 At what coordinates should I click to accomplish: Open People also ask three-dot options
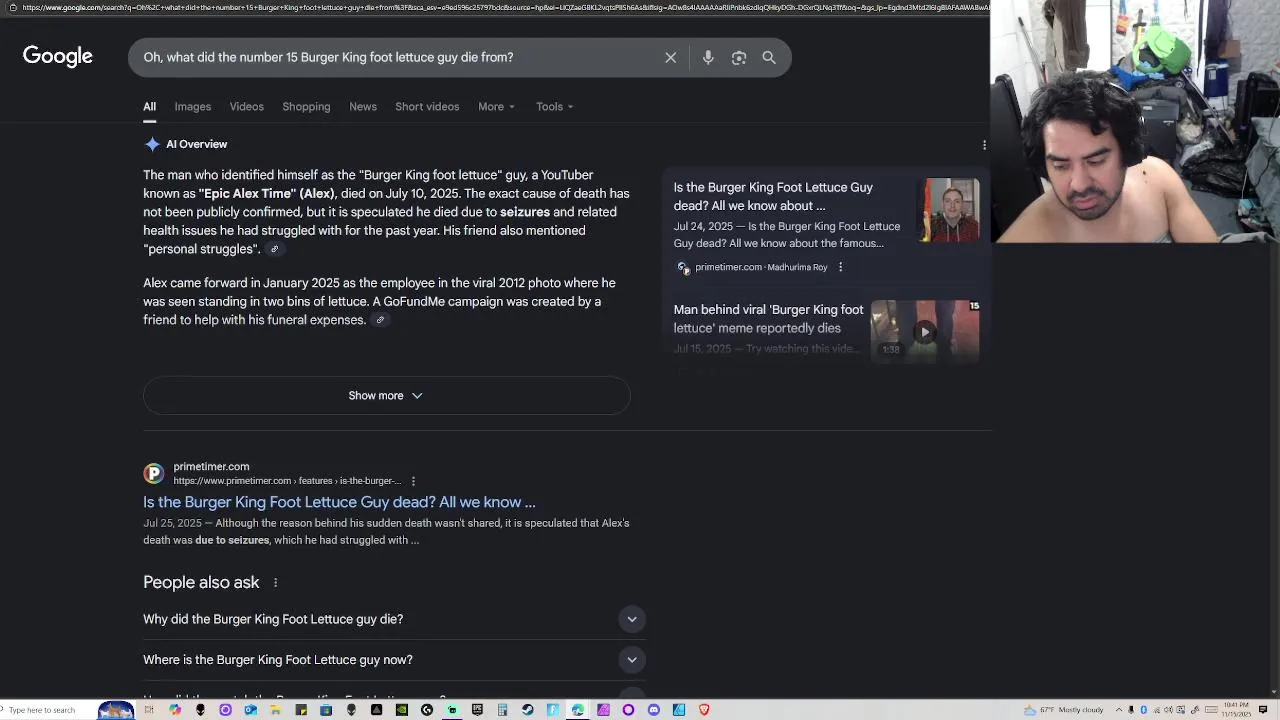tap(275, 583)
